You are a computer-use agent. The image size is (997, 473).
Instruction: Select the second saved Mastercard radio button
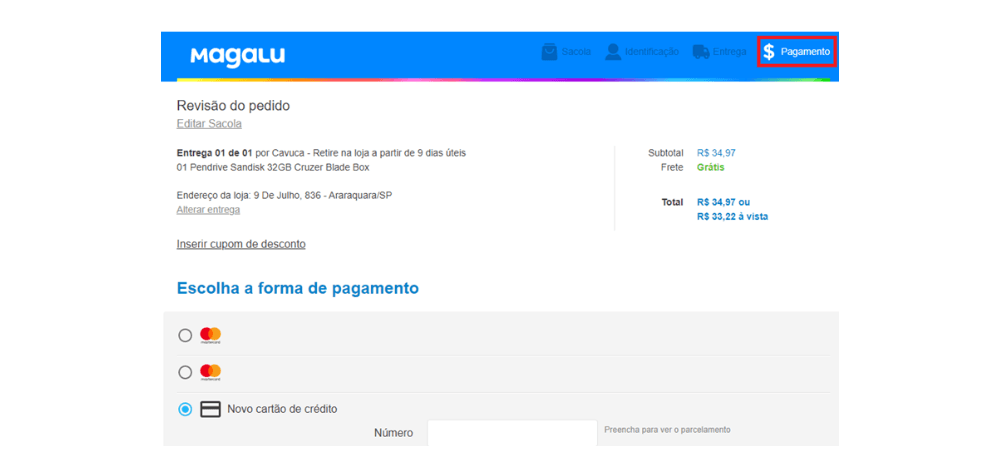point(185,372)
